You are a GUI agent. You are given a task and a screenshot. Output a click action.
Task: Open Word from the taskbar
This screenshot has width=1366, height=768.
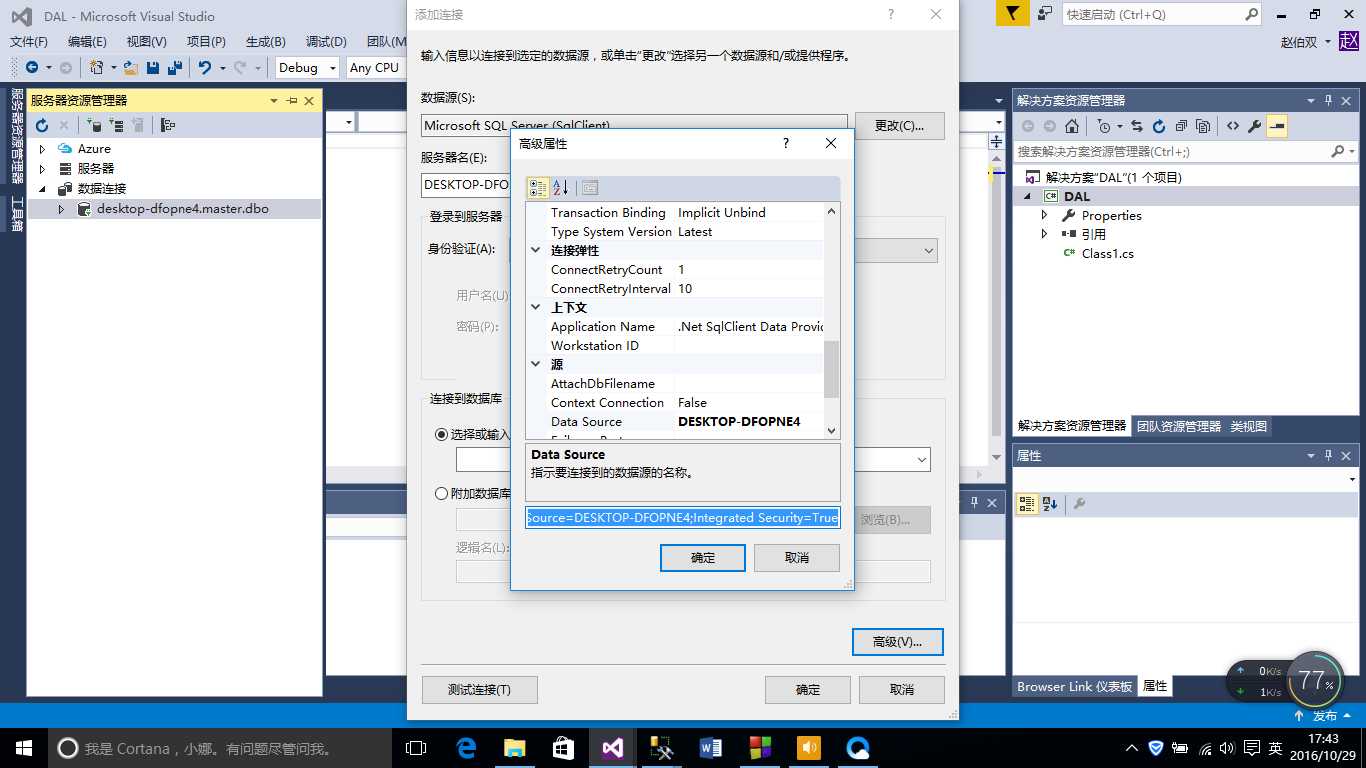(x=710, y=747)
